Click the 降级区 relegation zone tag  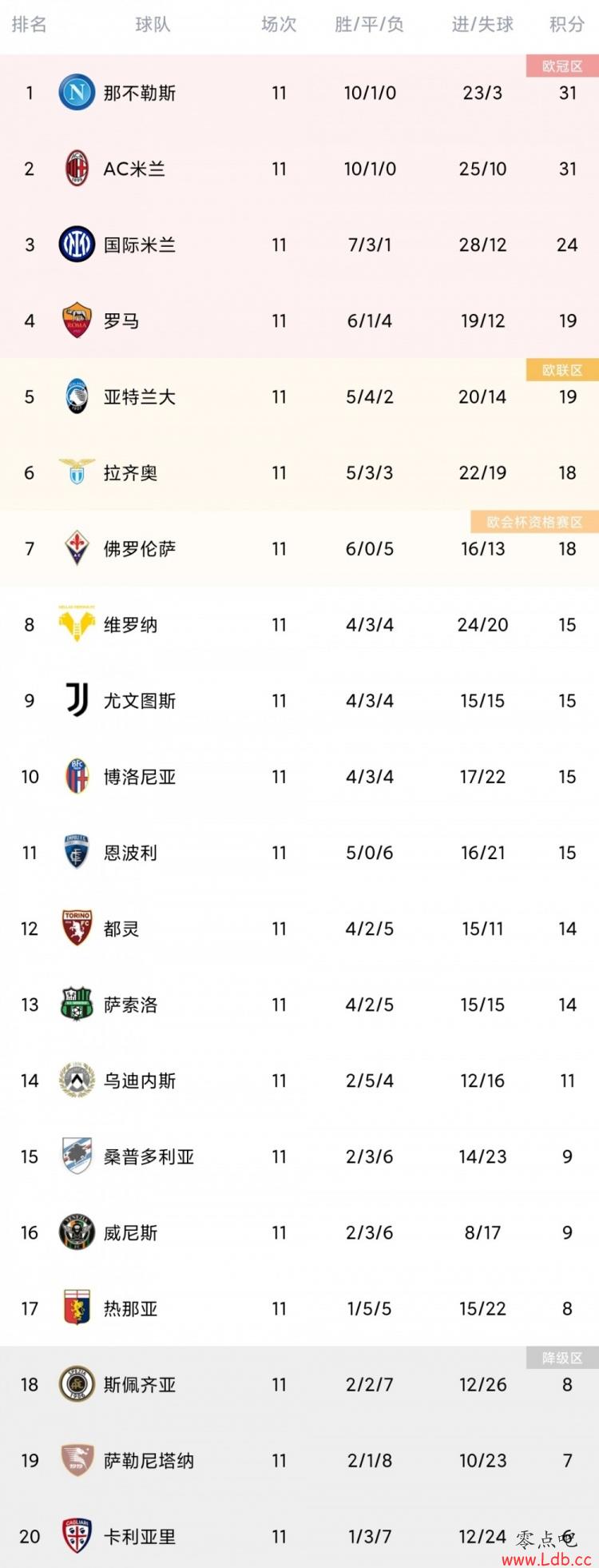tap(562, 1357)
